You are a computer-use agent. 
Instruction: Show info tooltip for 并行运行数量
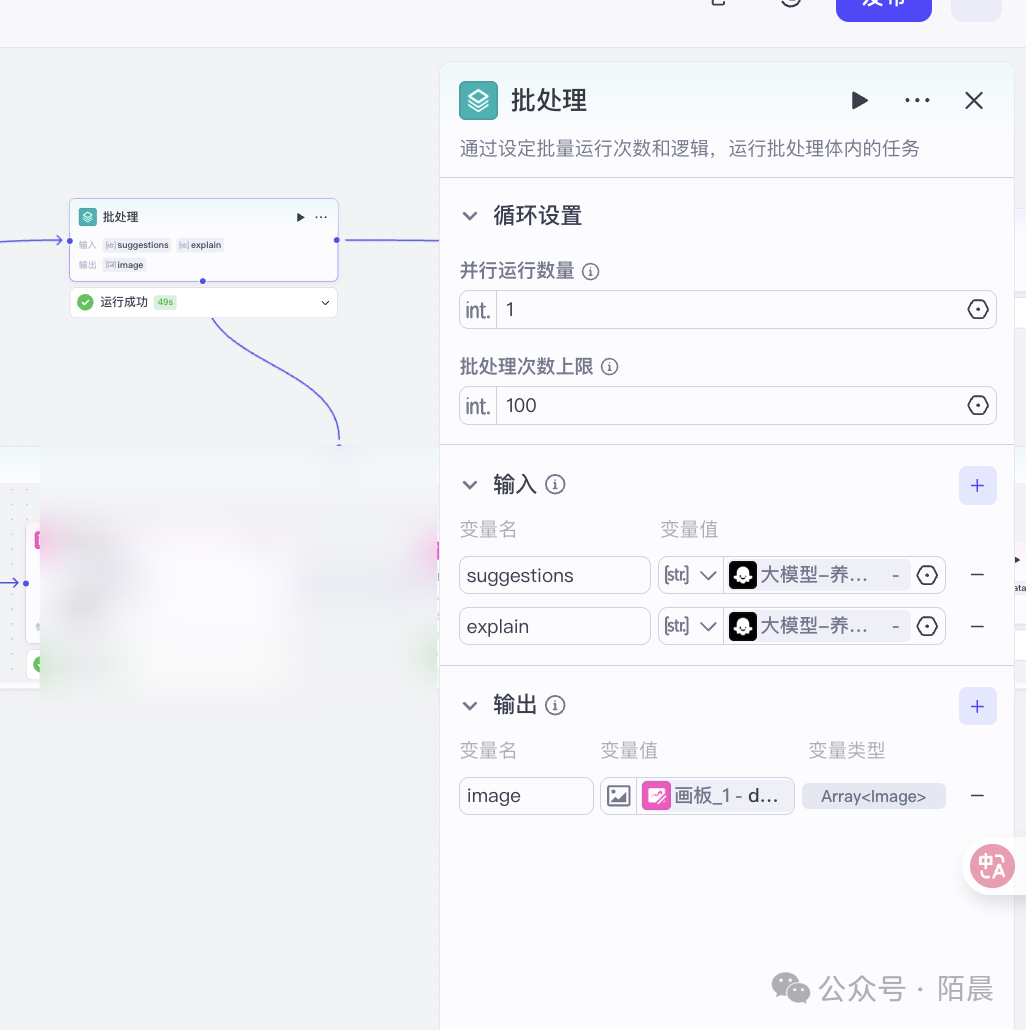coord(591,271)
